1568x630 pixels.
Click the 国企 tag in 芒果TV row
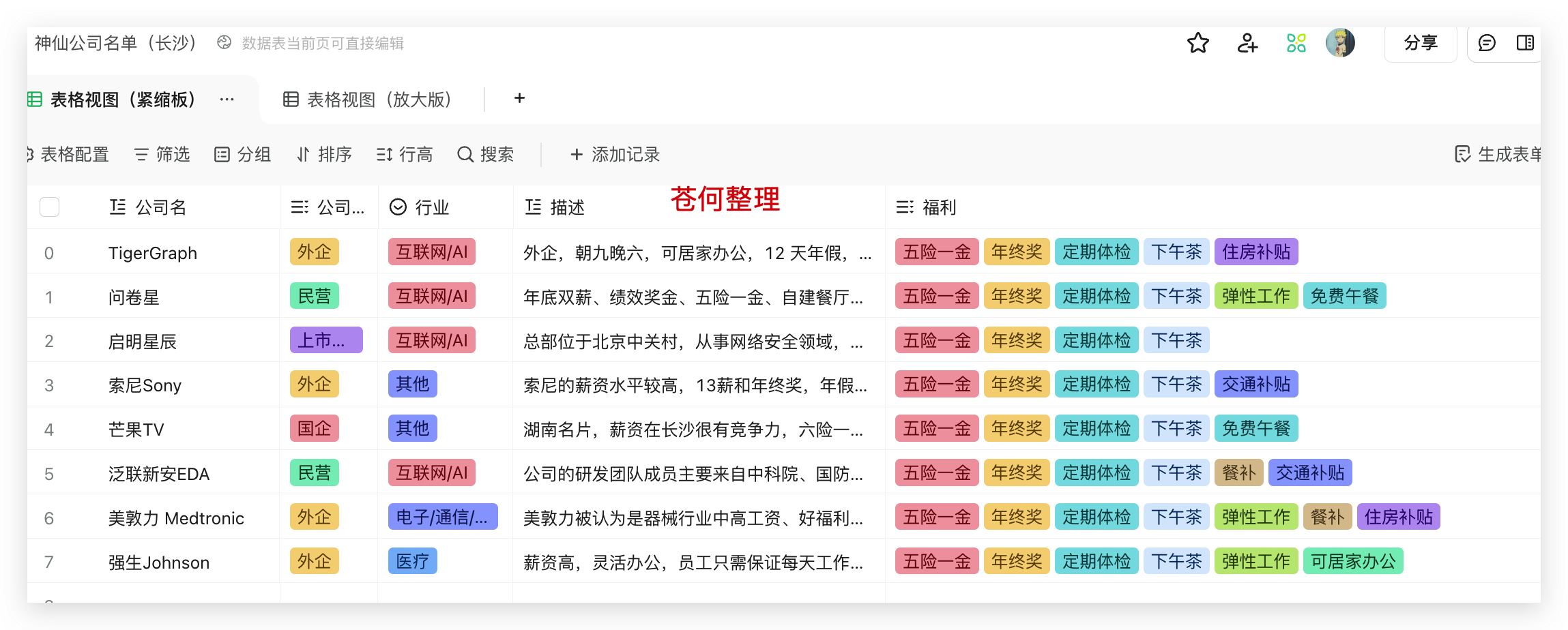click(x=315, y=428)
